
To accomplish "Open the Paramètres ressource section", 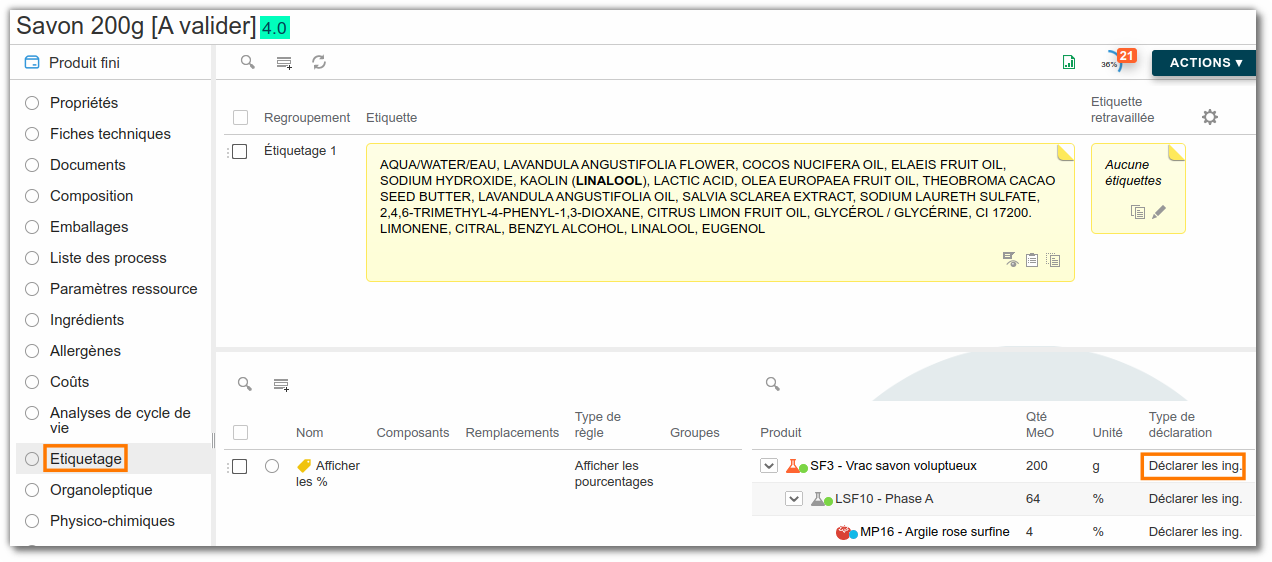I will (x=124, y=289).
